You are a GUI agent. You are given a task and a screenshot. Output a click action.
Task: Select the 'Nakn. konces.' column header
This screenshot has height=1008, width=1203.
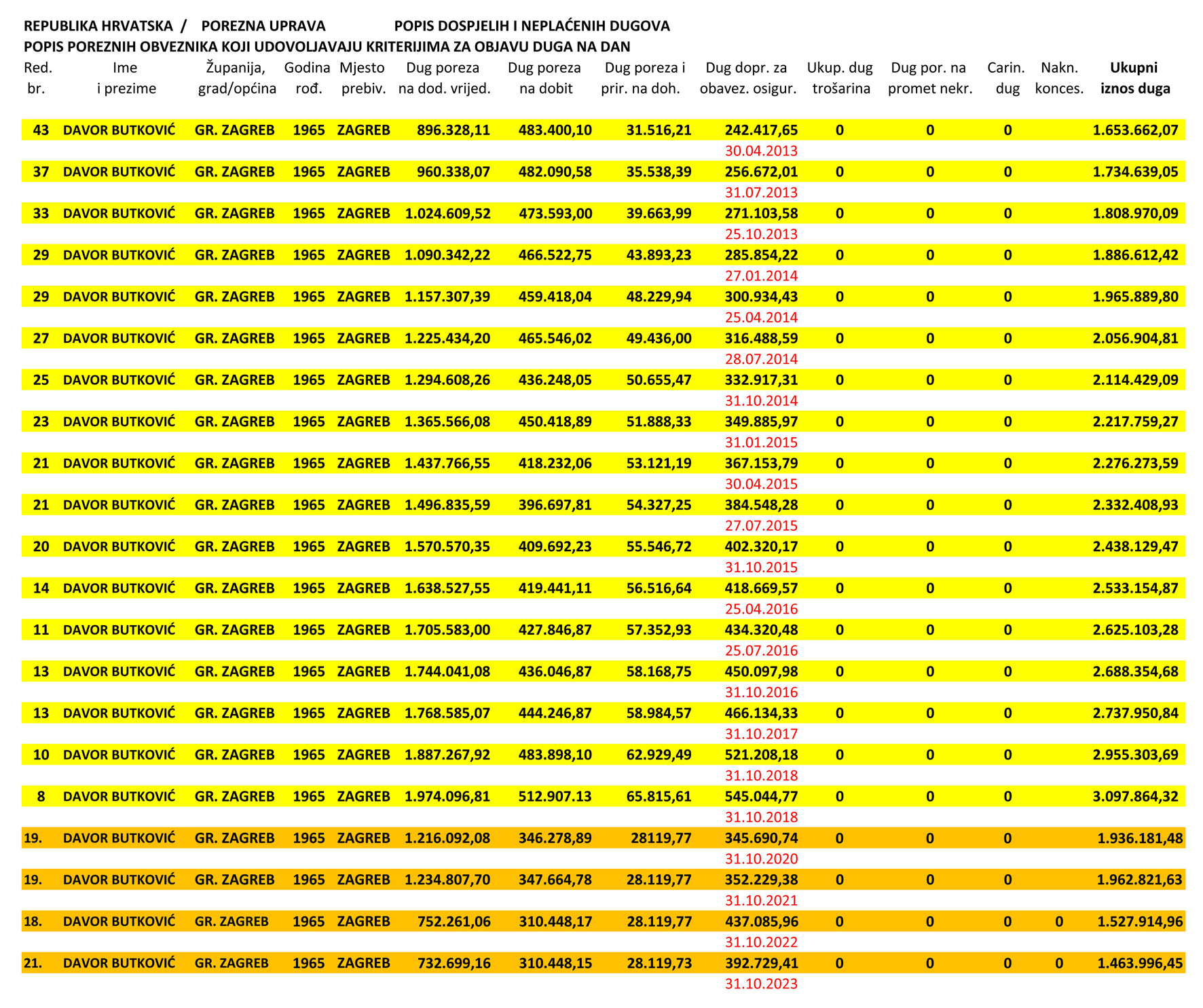tap(1059, 78)
